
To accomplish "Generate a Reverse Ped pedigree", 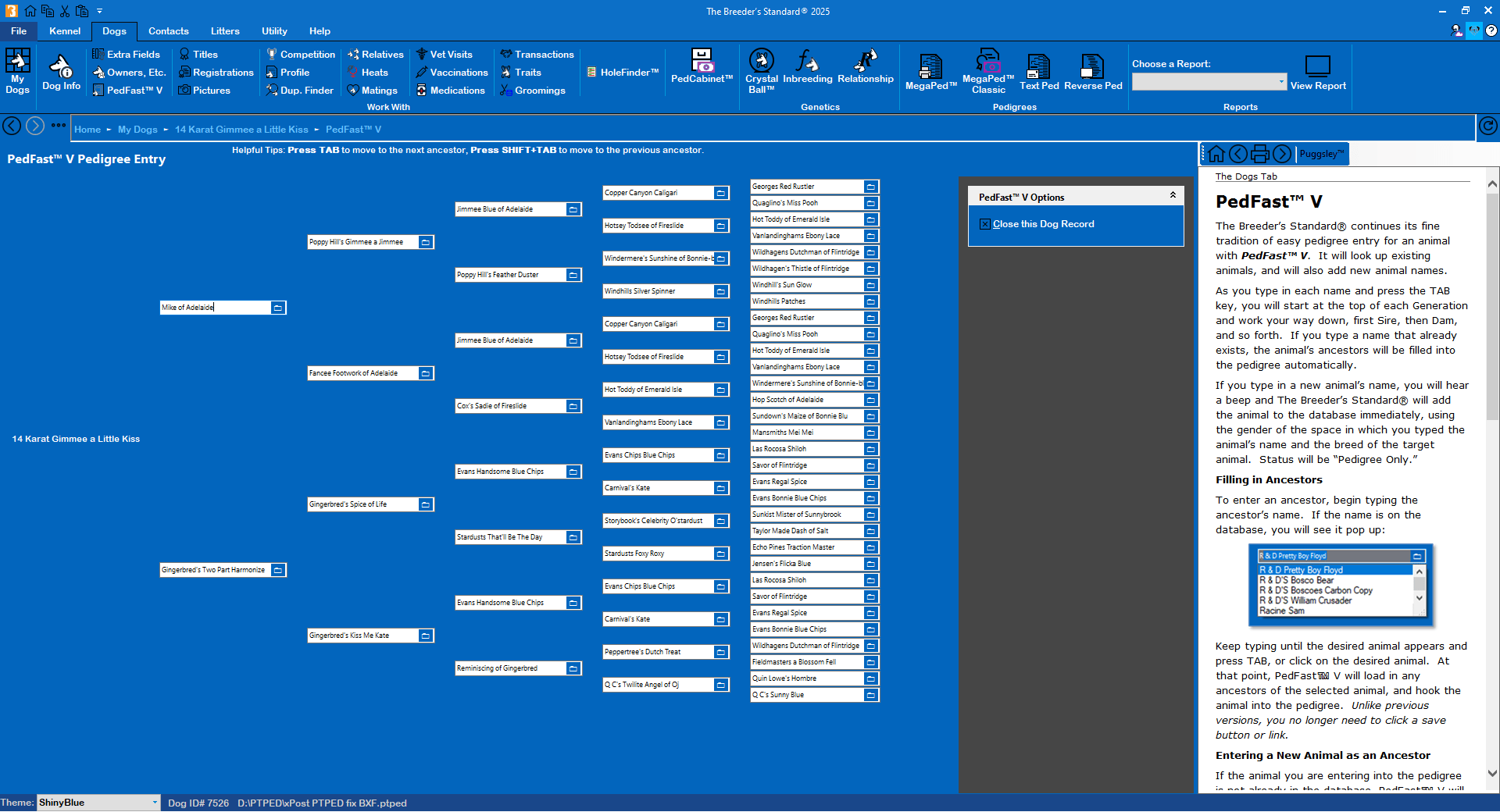I will (1092, 72).
